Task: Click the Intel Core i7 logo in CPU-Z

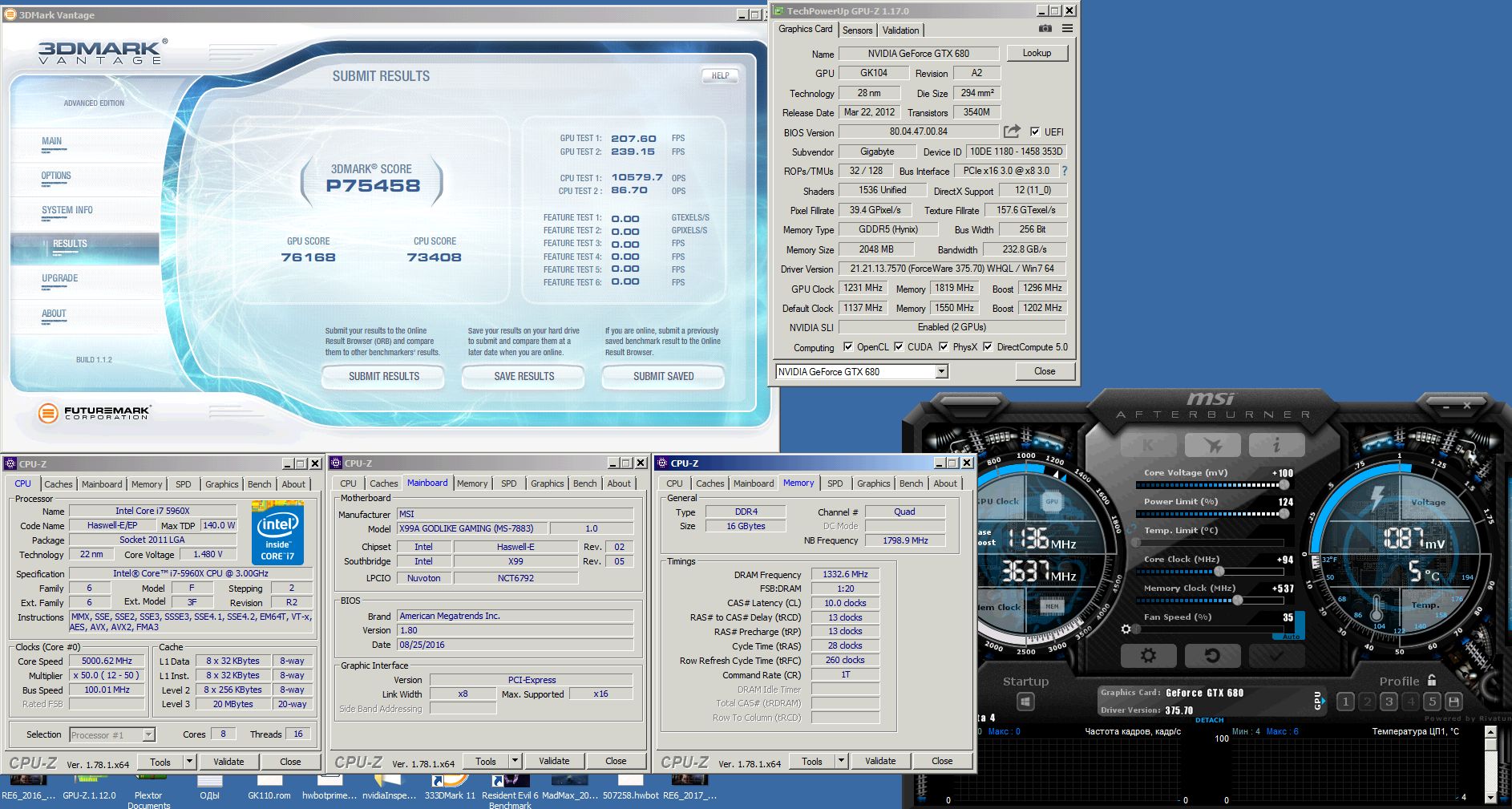Action: click(277, 532)
